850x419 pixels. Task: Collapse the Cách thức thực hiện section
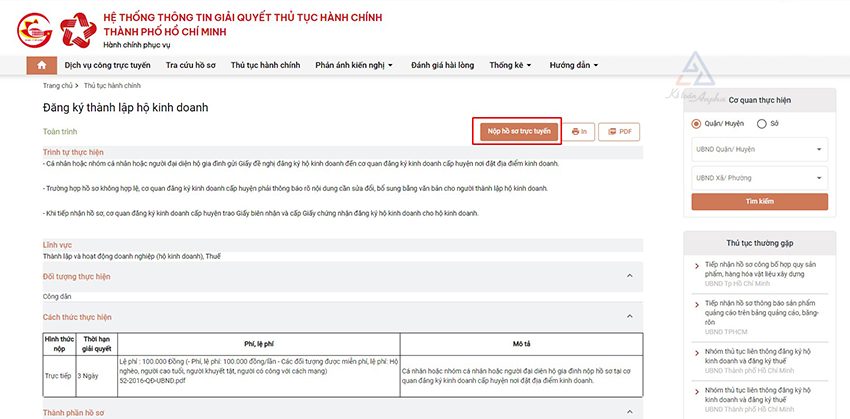pos(629,317)
